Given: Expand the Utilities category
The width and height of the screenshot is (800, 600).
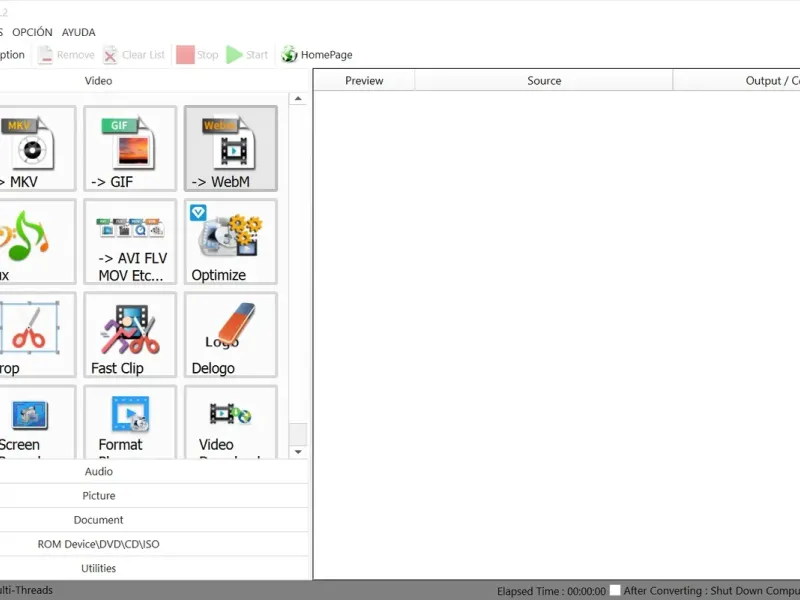Looking at the screenshot, I should (153, 568).
